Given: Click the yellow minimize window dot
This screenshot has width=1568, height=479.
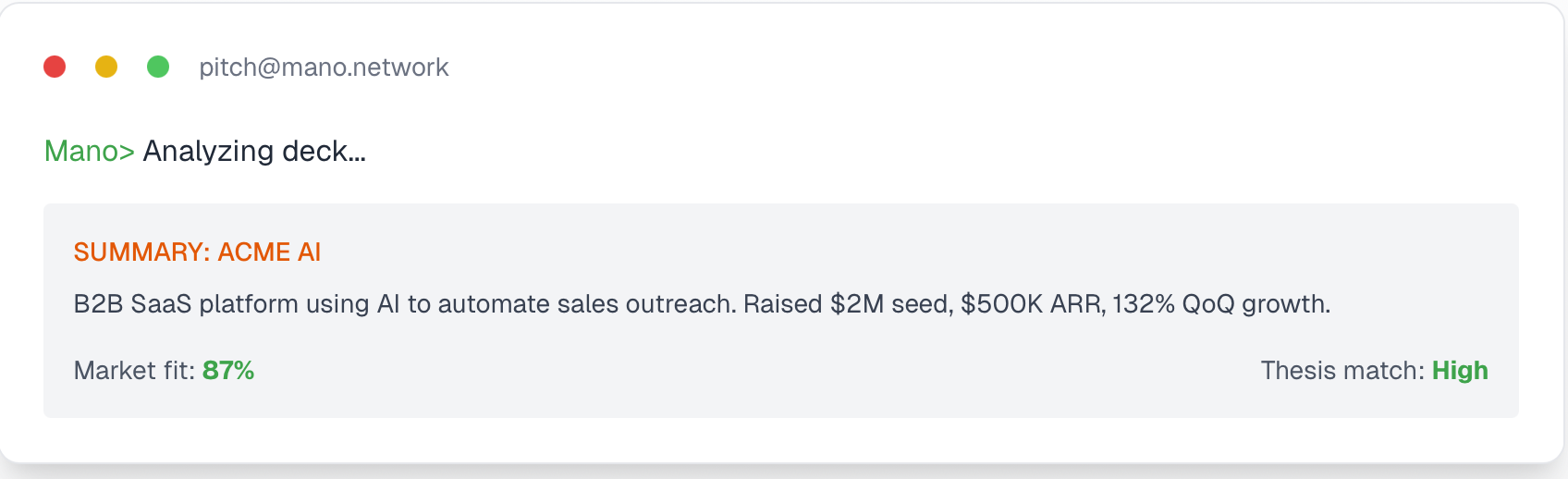Looking at the screenshot, I should [106, 67].
